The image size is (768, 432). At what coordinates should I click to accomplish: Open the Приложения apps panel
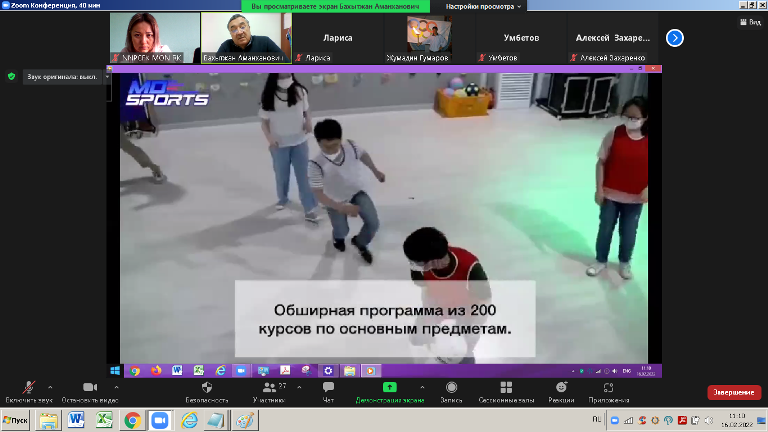point(608,392)
